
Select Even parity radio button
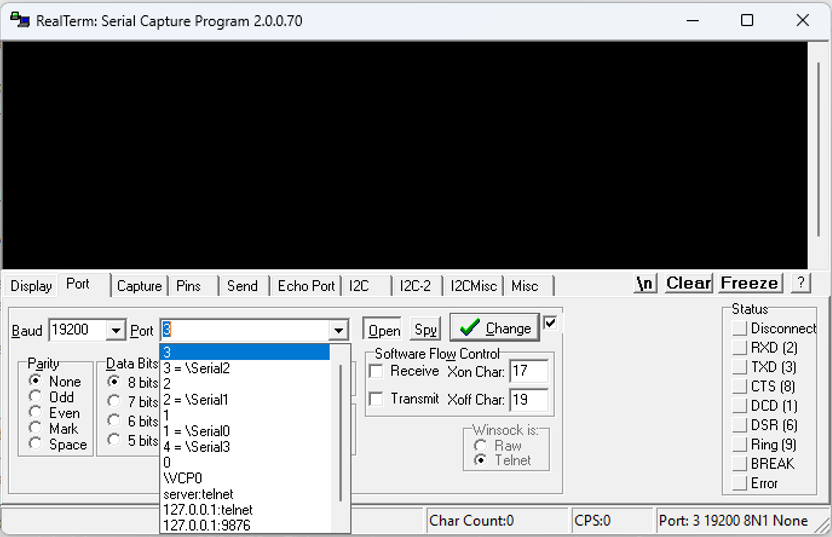click(x=36, y=413)
